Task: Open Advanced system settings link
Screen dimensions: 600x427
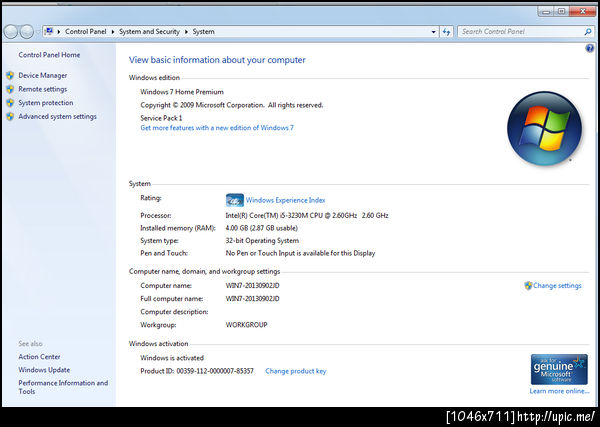Action: pyautogui.click(x=57, y=117)
